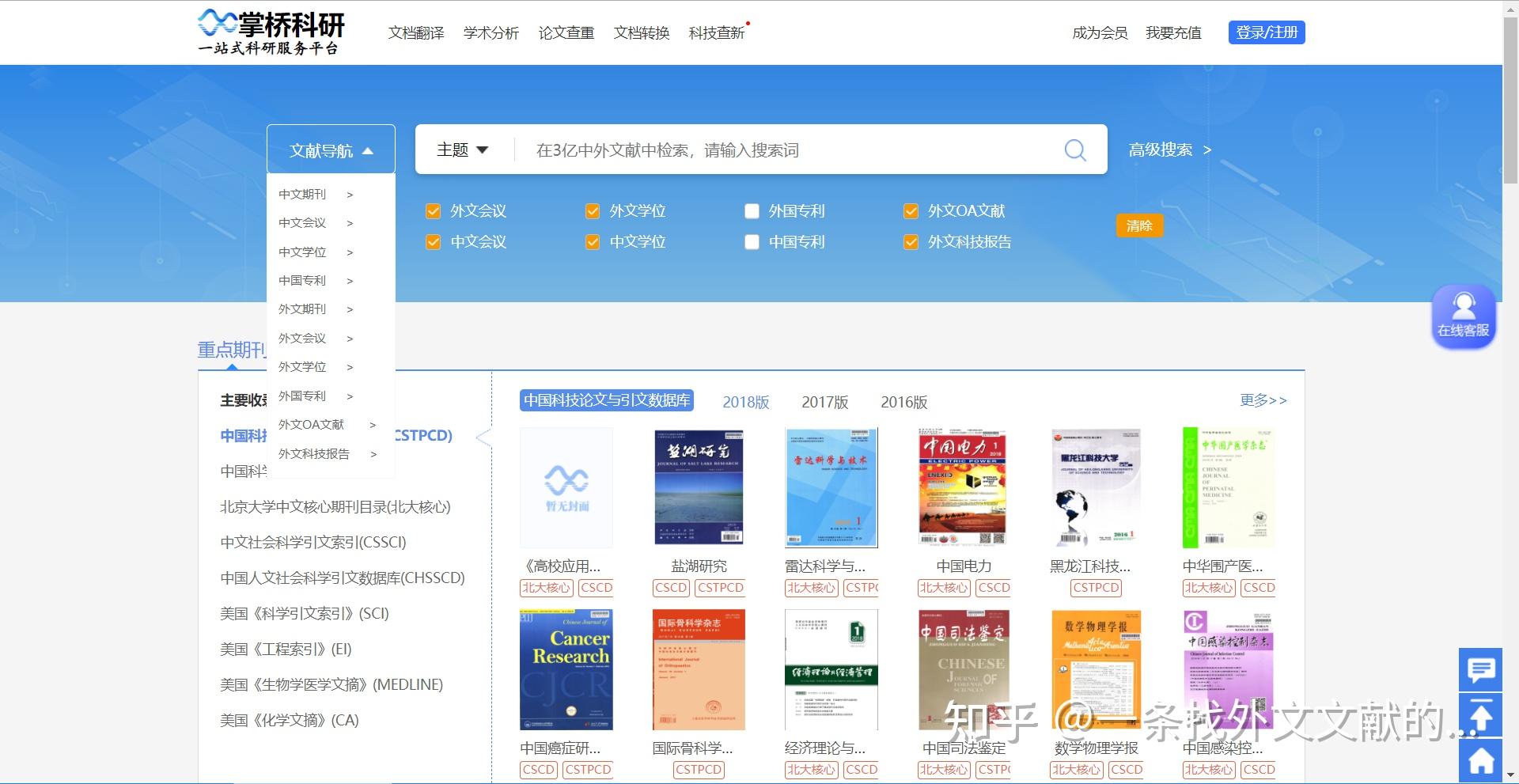Image resolution: width=1519 pixels, height=784 pixels.
Task: Open the 论文查重 menu item
Action: click(x=566, y=32)
